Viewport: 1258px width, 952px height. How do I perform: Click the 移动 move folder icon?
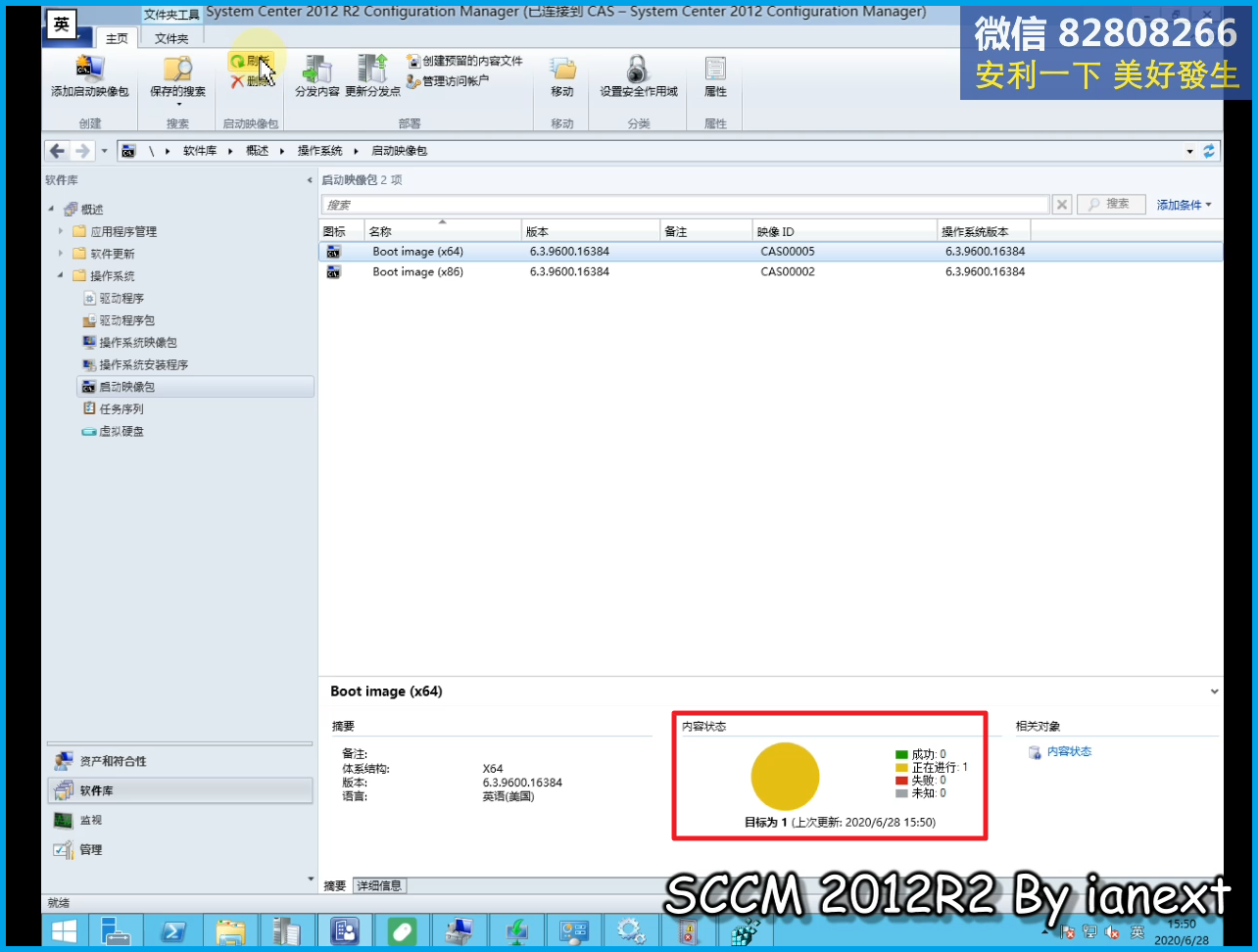tap(562, 76)
